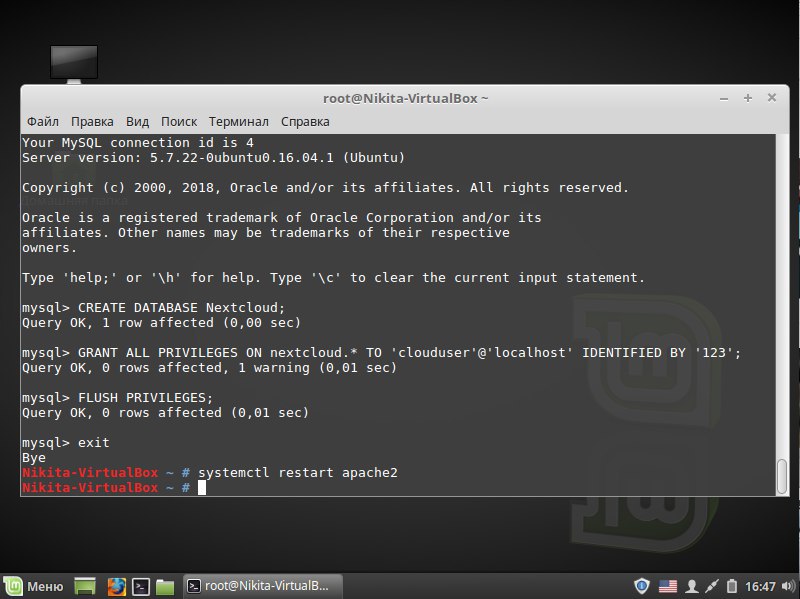
Task: Select root@Nikita-VirtualBox taskbar window button
Action: [263, 586]
